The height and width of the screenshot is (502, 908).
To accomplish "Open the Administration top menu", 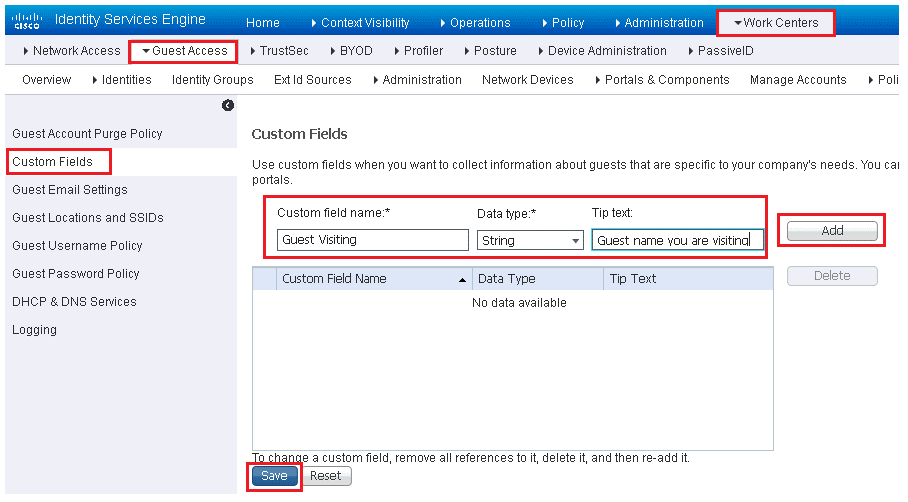I will [659, 23].
